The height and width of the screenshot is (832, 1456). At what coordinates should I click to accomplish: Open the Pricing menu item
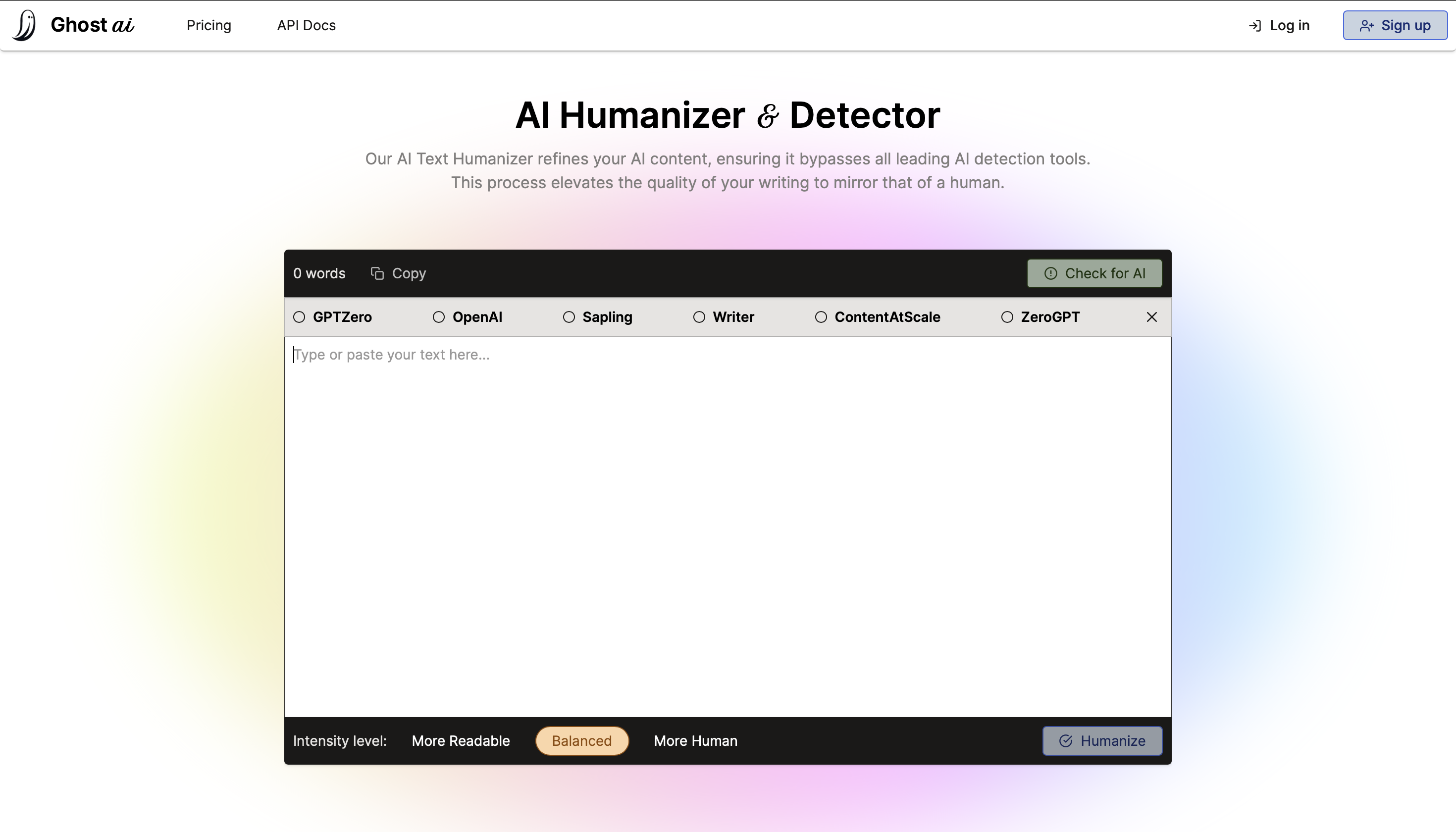pyautogui.click(x=209, y=25)
